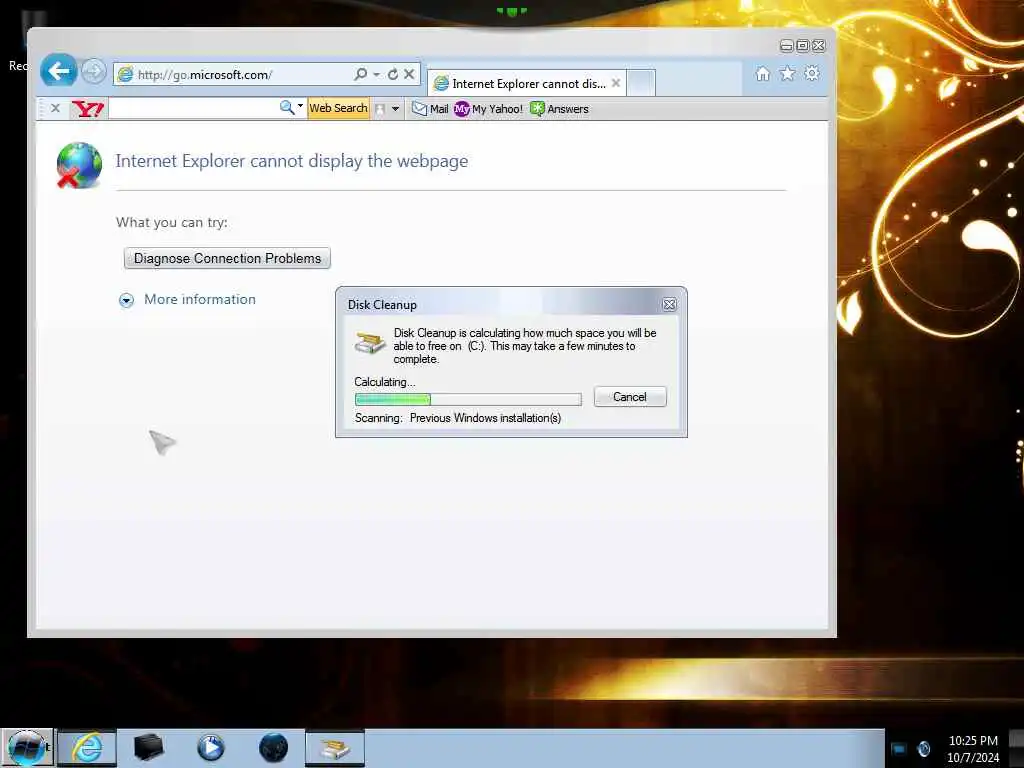
Task: Open the dark blue round taskbar icon
Action: point(273,748)
